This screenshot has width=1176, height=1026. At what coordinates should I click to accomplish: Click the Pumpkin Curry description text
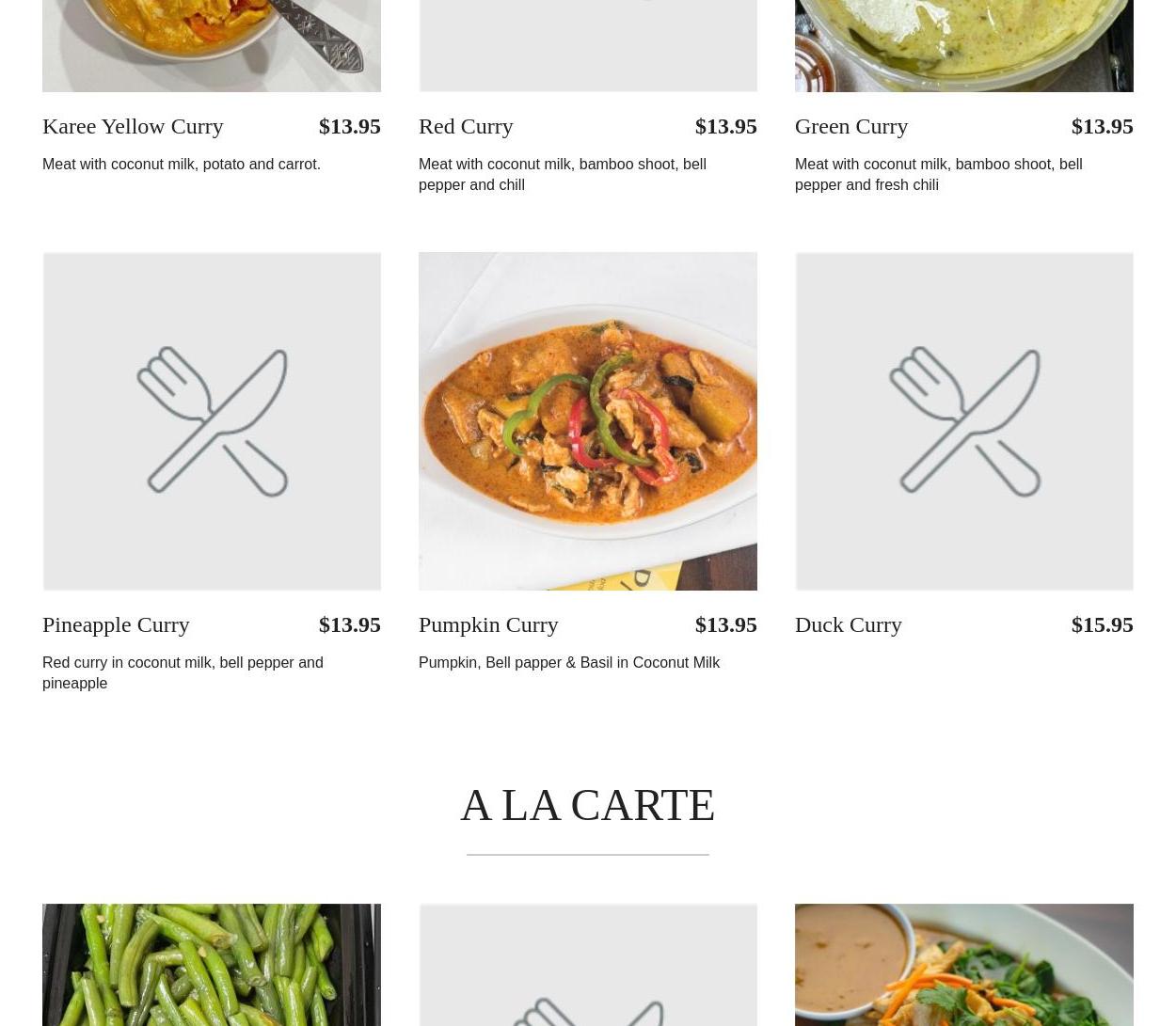pos(569,662)
